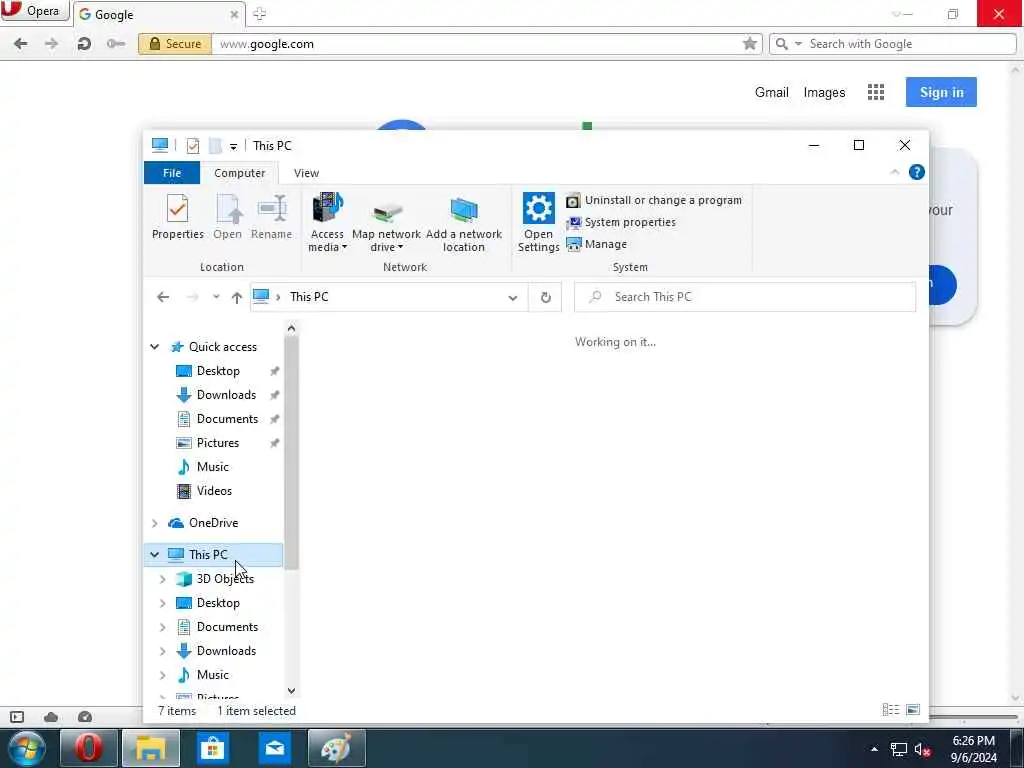Collapse the This PC tree node
The width and height of the screenshot is (1024, 768).
coord(155,554)
